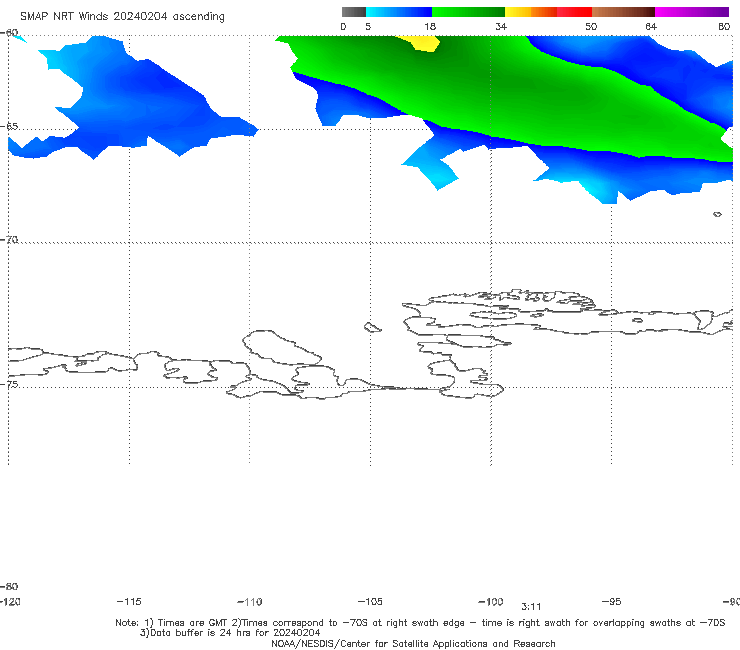
Task: Click the longitude label '-110'
Action: (x=250, y=602)
